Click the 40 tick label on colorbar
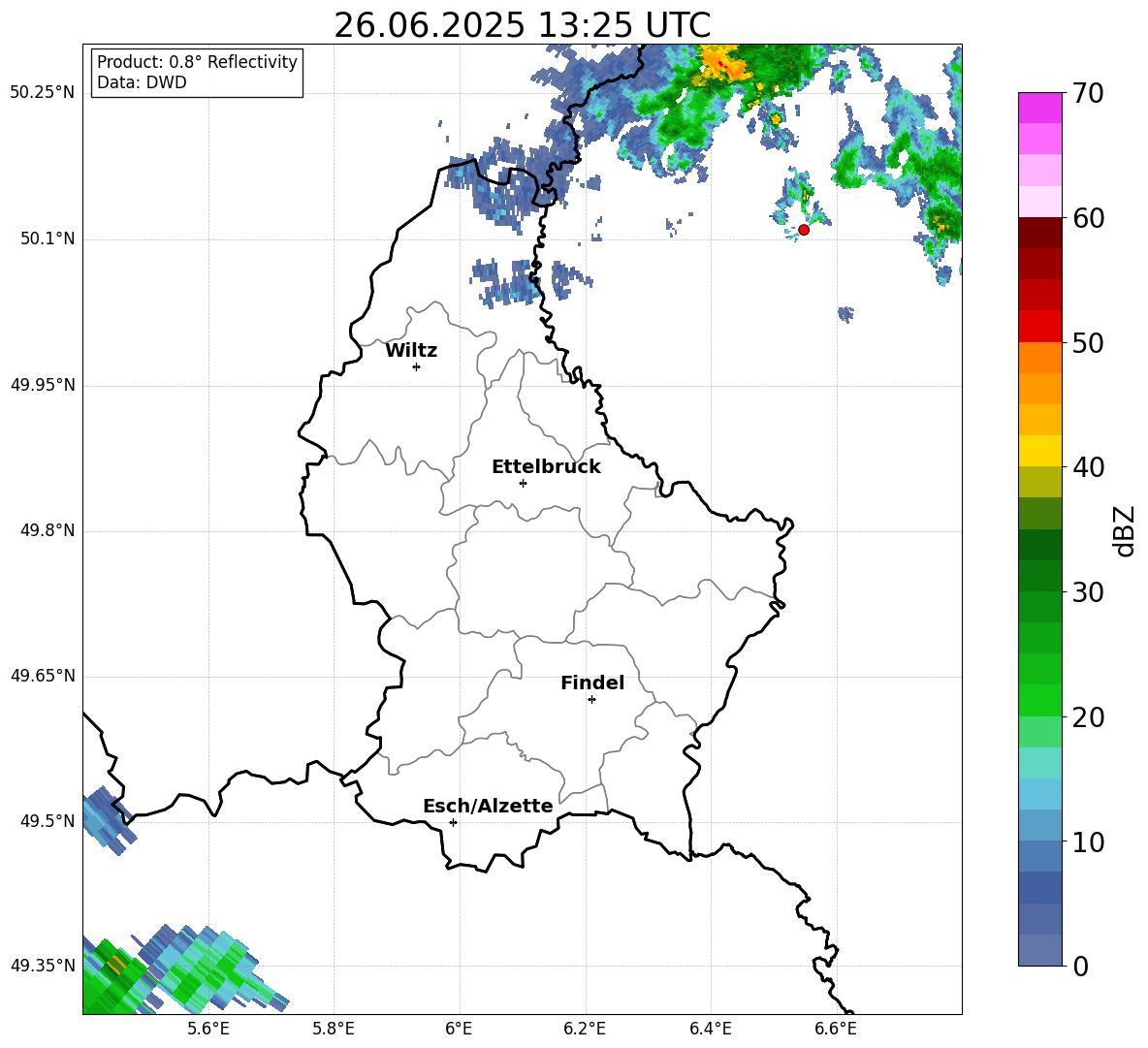Viewport: 1148px width, 1048px height. click(x=1088, y=467)
